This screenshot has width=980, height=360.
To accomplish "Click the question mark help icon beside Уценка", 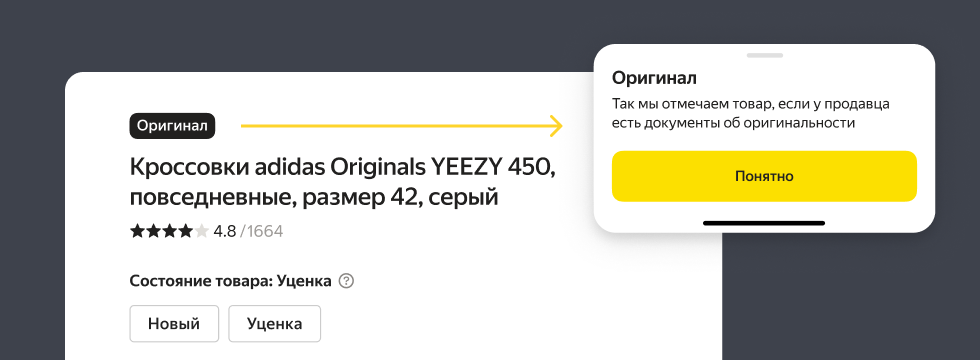I will [346, 281].
